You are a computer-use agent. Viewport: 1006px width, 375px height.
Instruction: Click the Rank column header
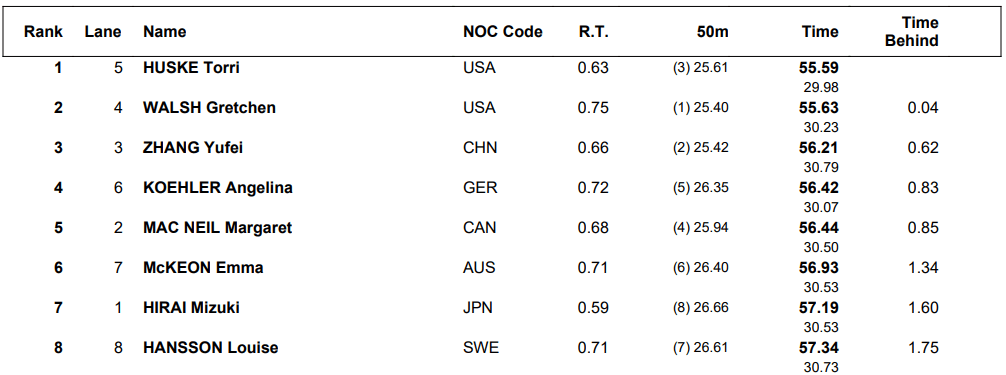[44, 31]
